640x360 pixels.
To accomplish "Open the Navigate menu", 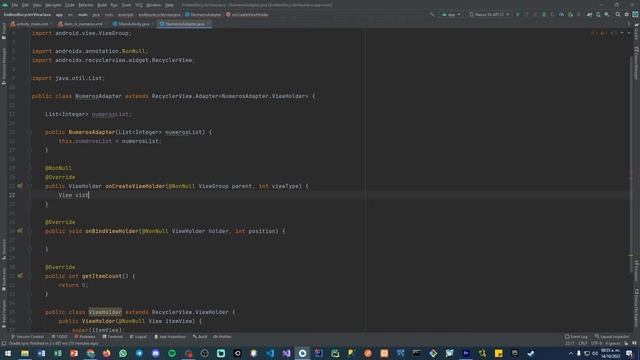I will point(53,5).
